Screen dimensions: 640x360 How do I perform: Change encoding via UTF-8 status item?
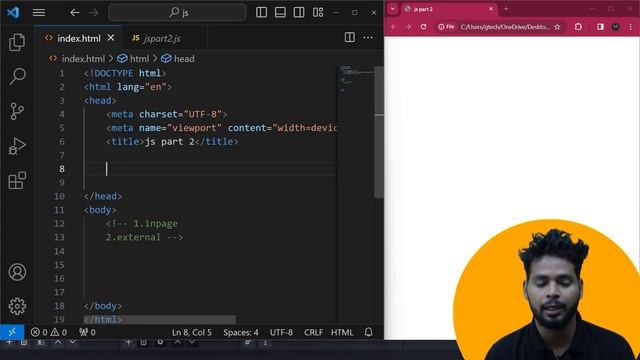tap(281, 332)
